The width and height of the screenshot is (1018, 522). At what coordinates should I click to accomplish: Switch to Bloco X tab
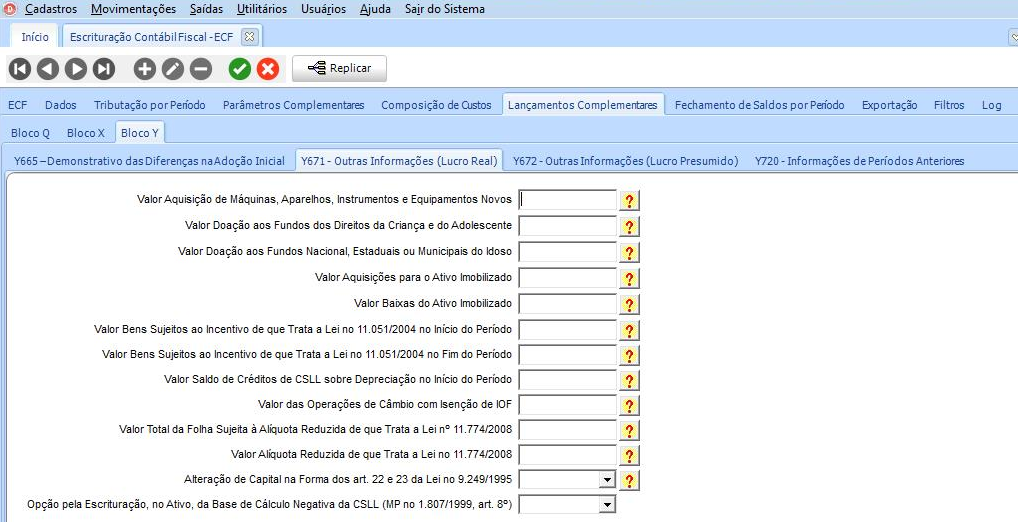(x=86, y=132)
